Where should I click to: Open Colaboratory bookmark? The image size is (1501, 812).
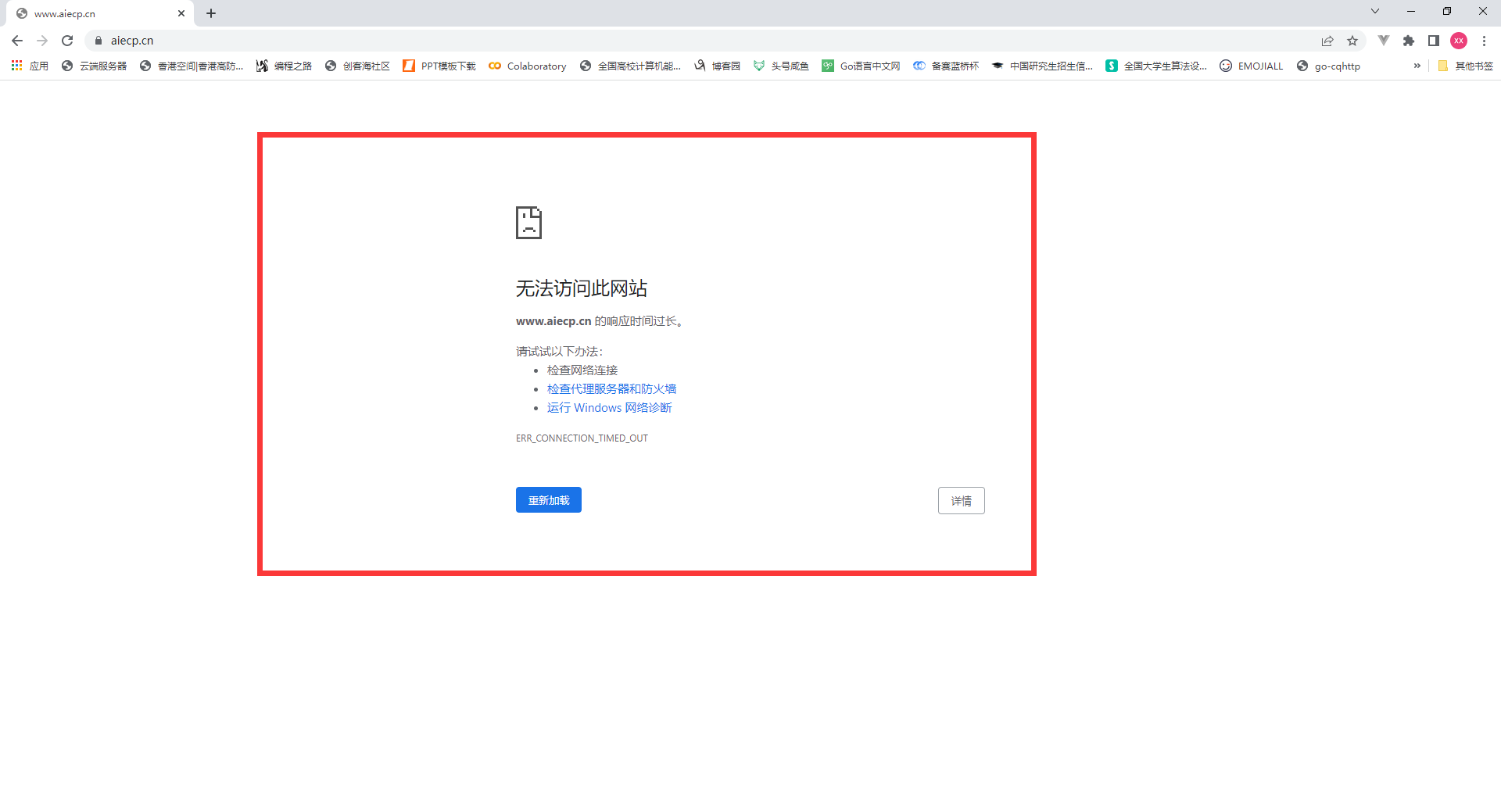coord(528,66)
